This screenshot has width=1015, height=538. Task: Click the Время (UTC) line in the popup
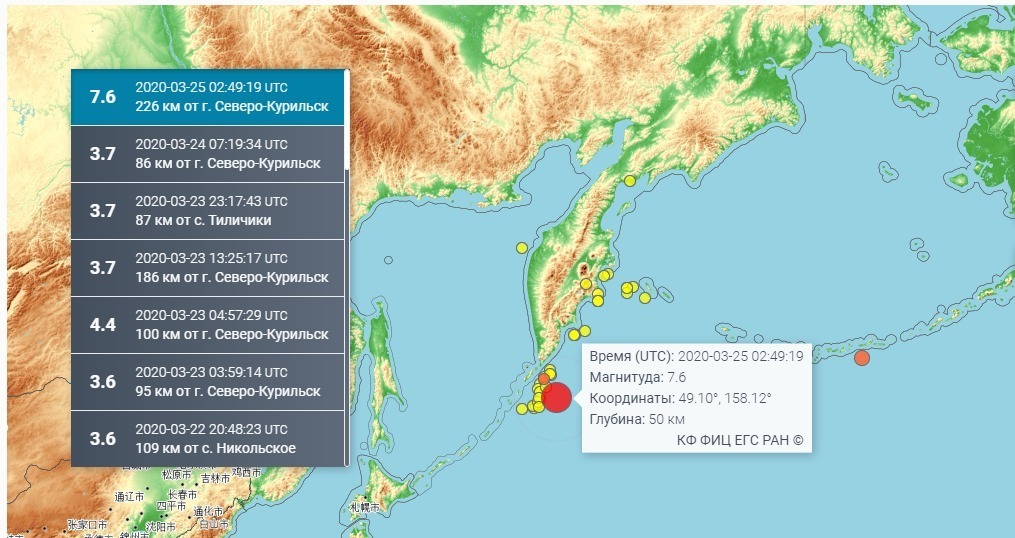pos(697,356)
